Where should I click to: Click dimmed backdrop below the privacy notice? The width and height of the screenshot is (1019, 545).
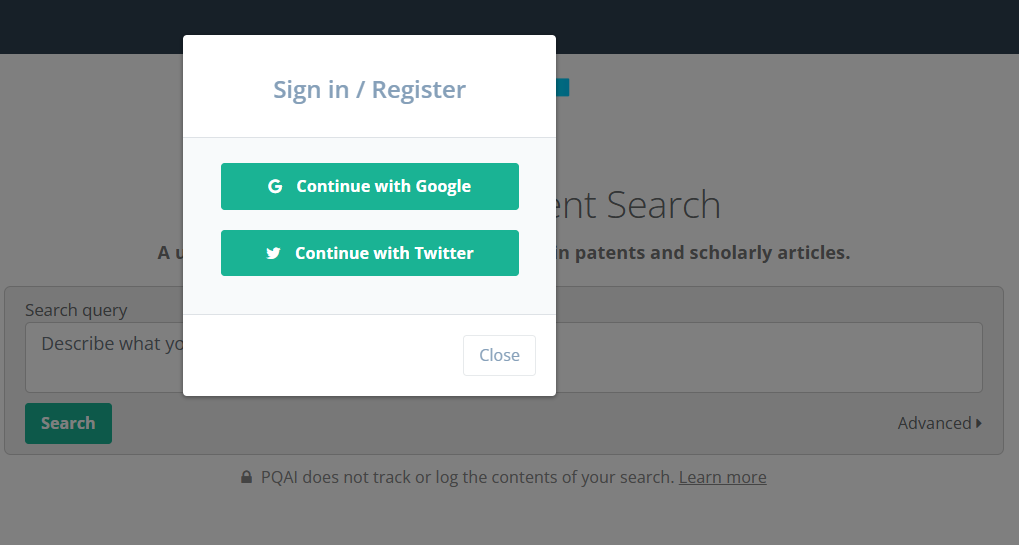[x=510, y=516]
